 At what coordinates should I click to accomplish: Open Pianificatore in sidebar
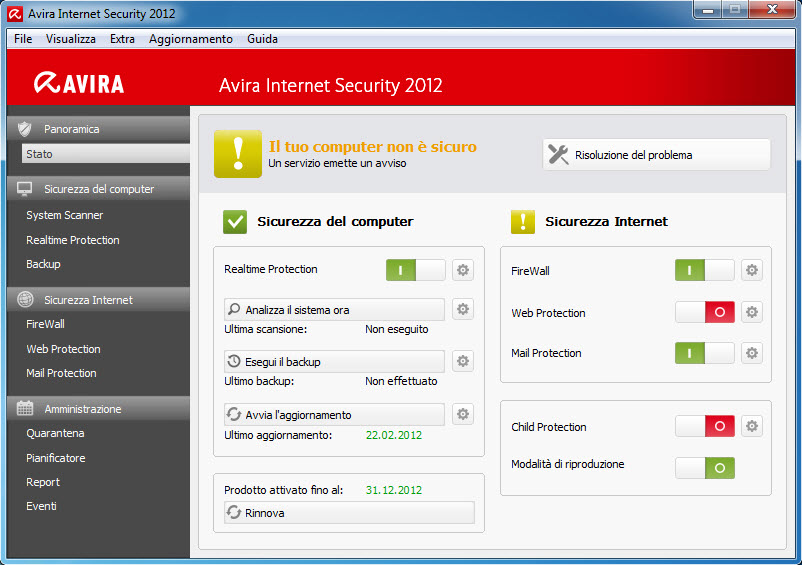coord(56,458)
